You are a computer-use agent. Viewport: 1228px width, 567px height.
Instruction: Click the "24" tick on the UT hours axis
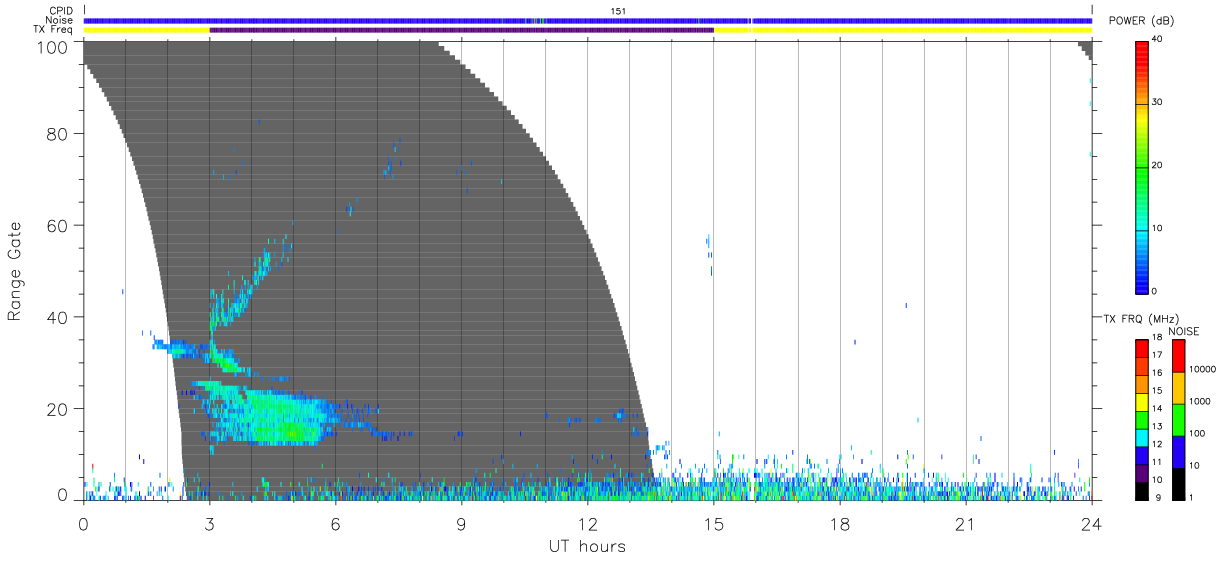click(x=1092, y=524)
